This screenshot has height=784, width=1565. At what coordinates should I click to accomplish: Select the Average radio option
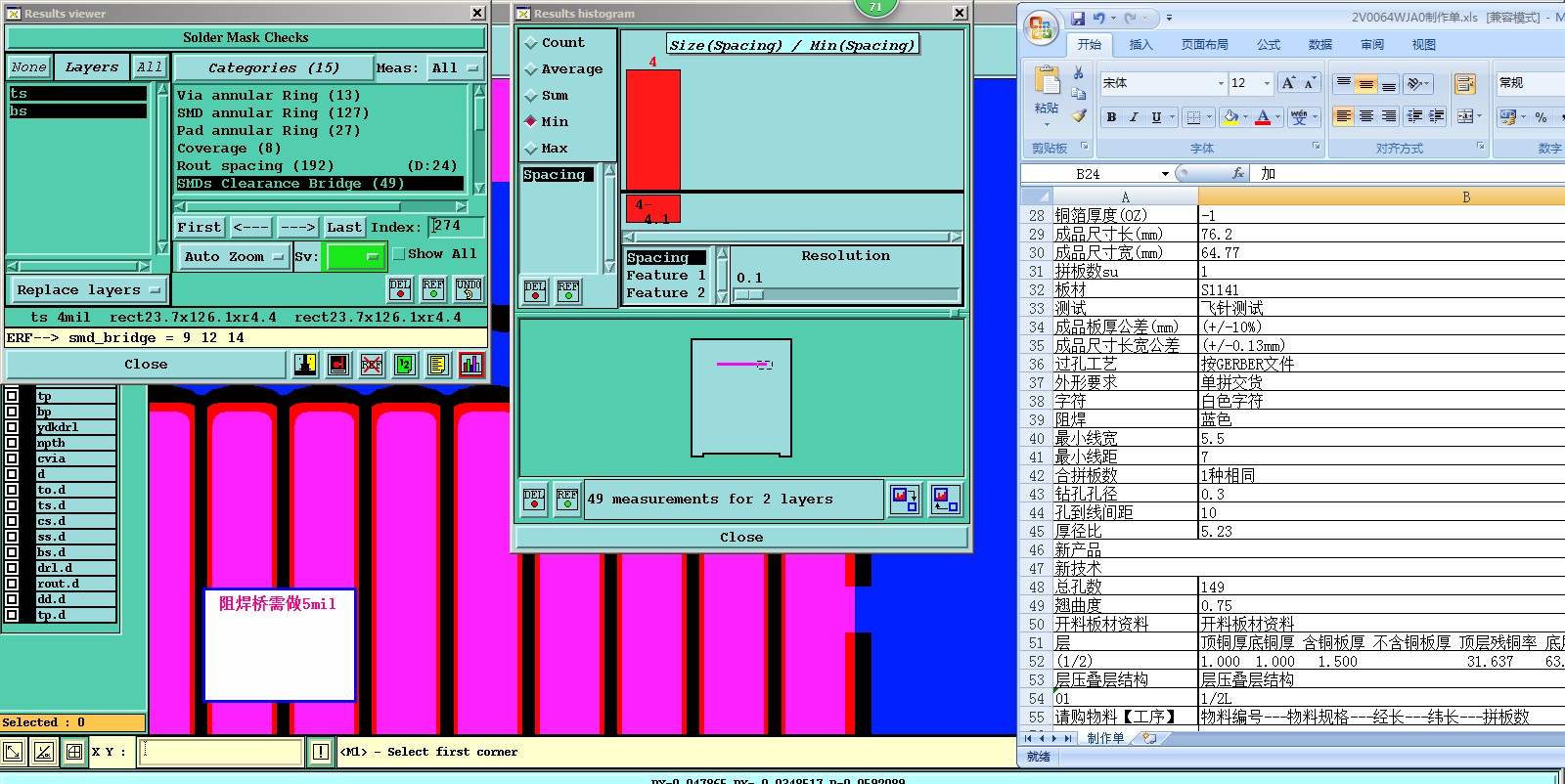coord(531,69)
